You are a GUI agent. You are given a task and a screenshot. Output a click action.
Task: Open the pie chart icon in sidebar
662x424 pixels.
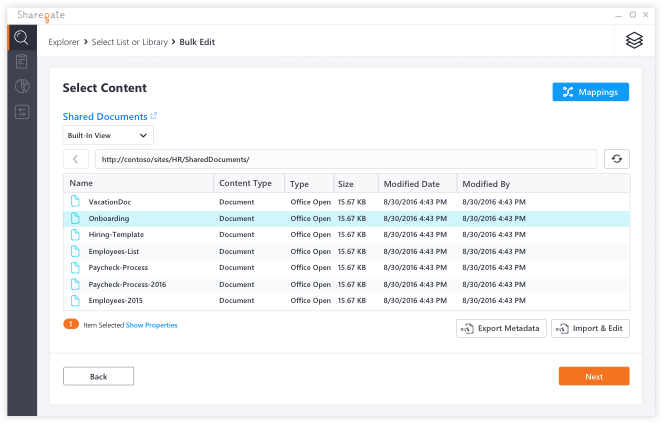[22, 86]
